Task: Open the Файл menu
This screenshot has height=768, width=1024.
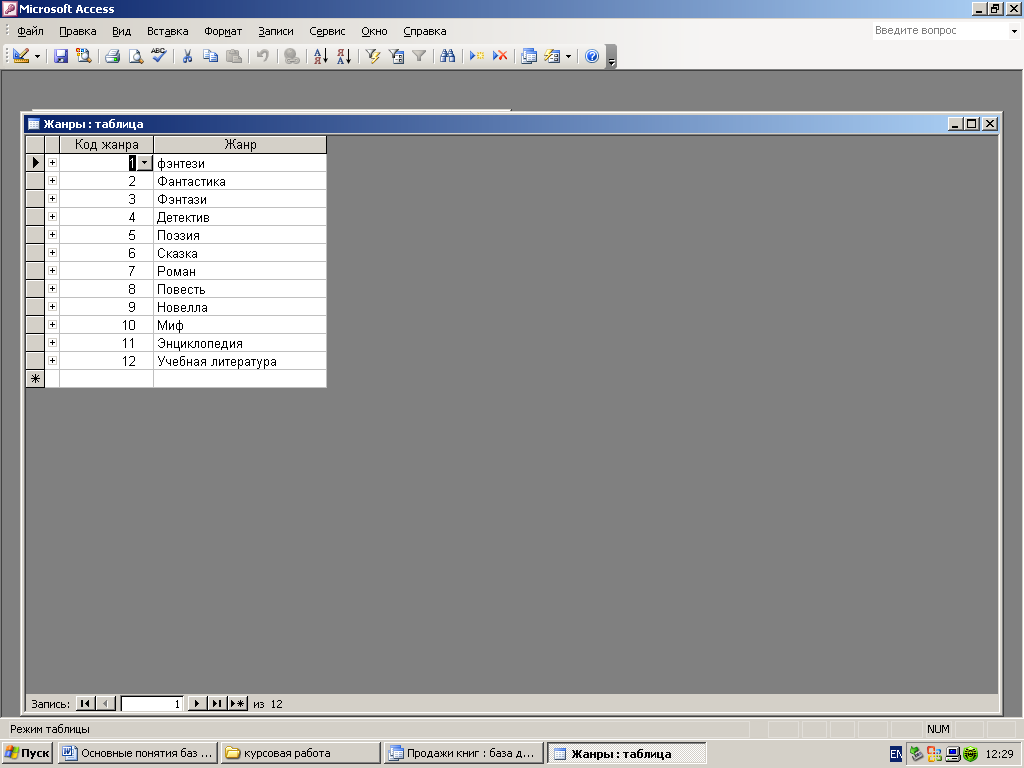Action: pos(30,31)
